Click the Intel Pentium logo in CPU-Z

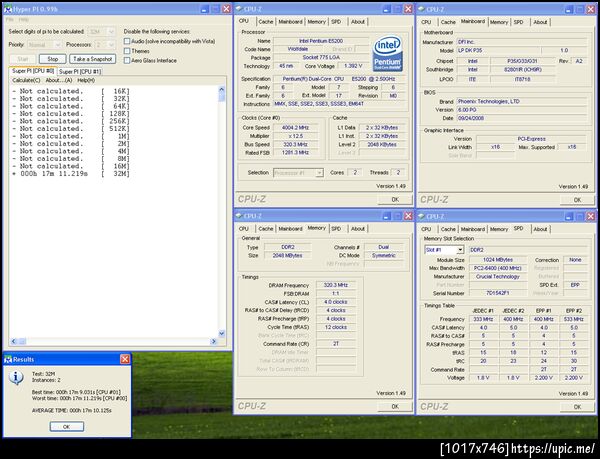389,54
